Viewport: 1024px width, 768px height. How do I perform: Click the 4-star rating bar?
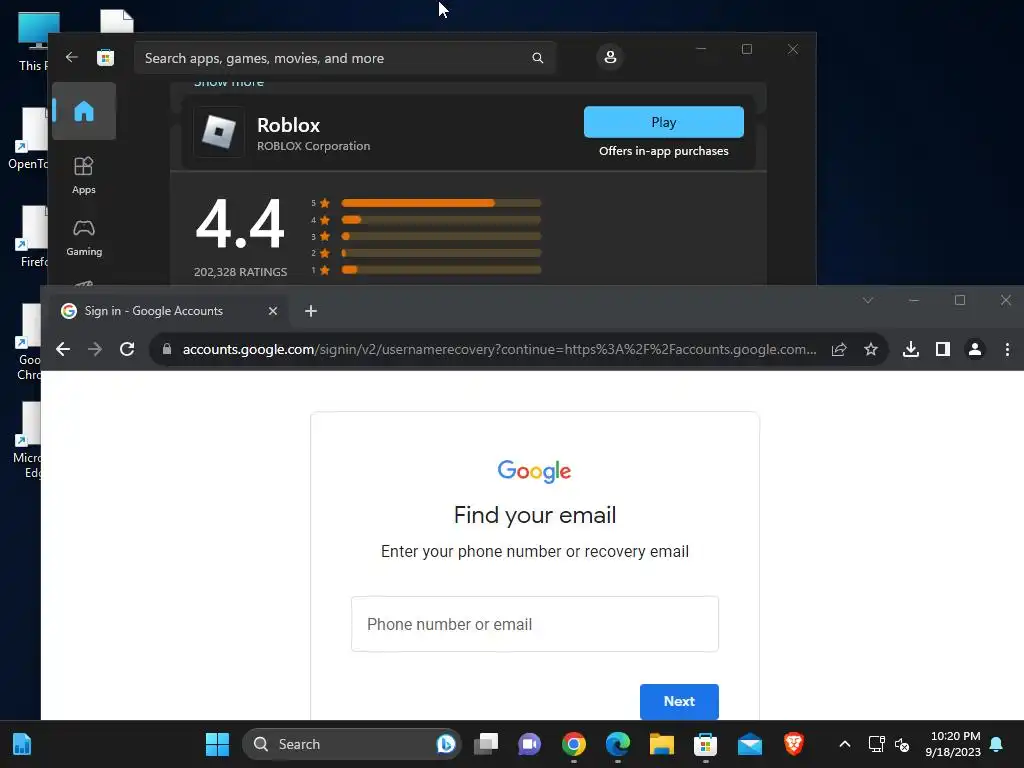(441, 220)
